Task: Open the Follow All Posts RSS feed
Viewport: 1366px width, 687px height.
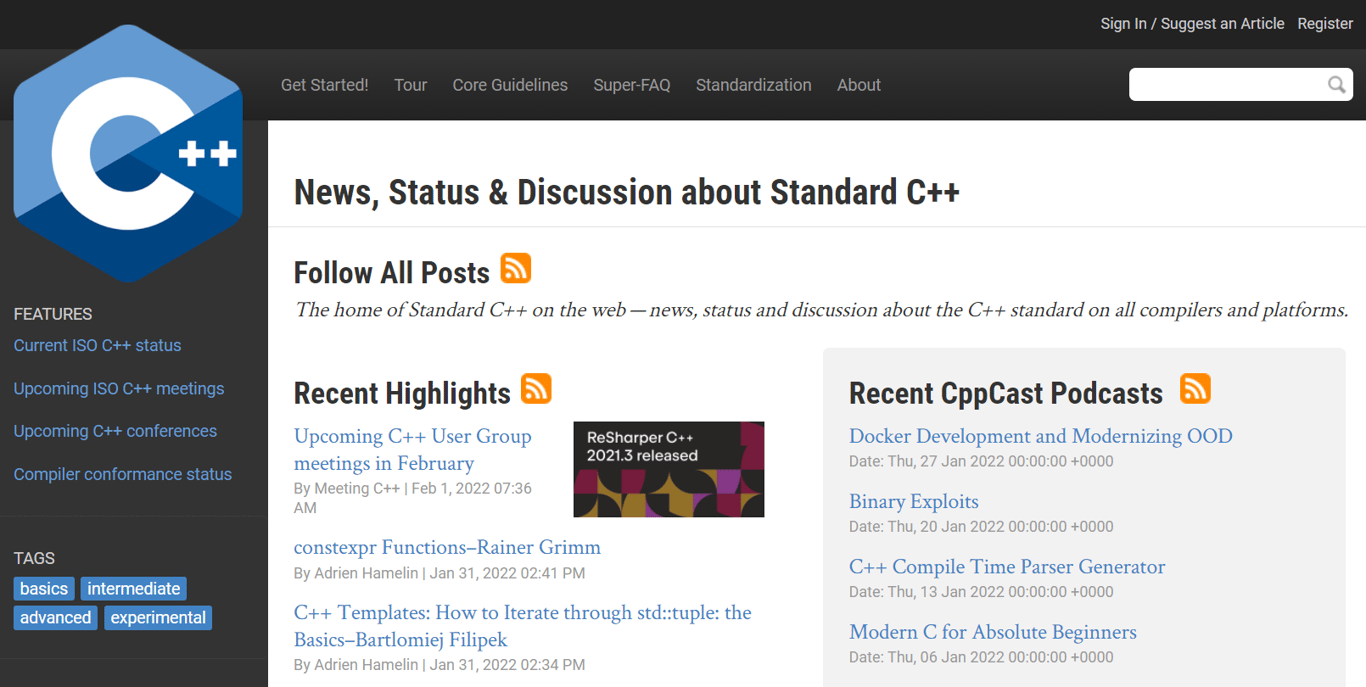Action: 516,268
